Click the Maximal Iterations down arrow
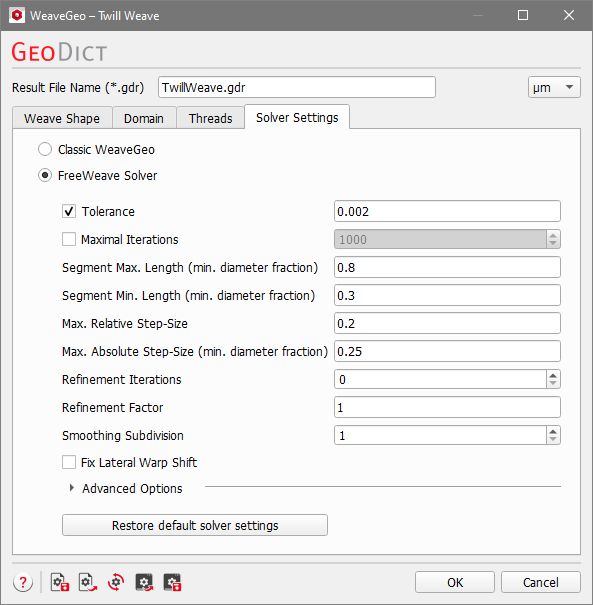Screen dimensions: 593x605 [553, 243]
